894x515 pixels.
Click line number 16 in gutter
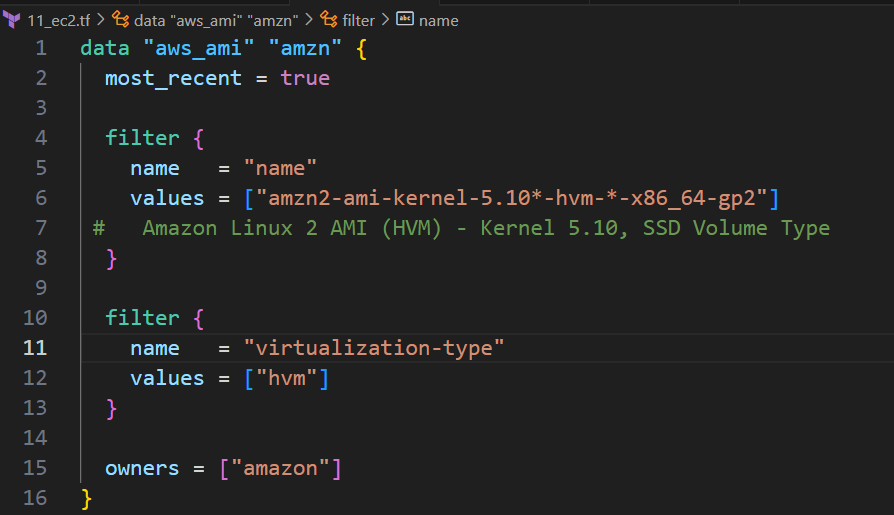point(35,498)
